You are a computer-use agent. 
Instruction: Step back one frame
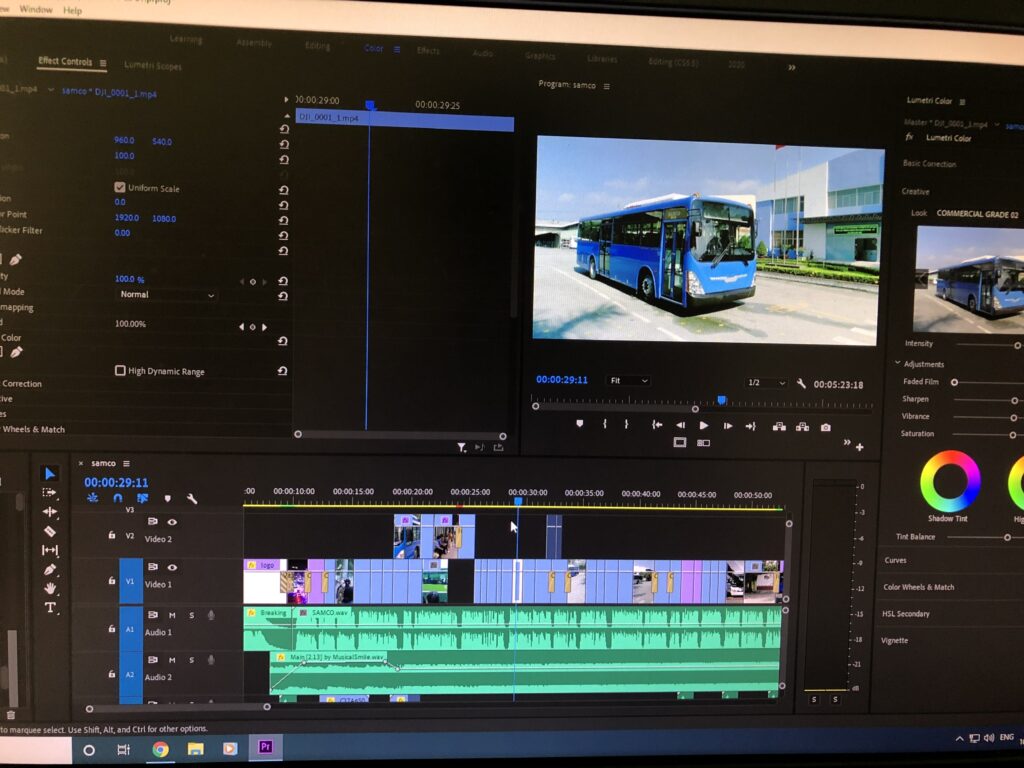point(680,425)
